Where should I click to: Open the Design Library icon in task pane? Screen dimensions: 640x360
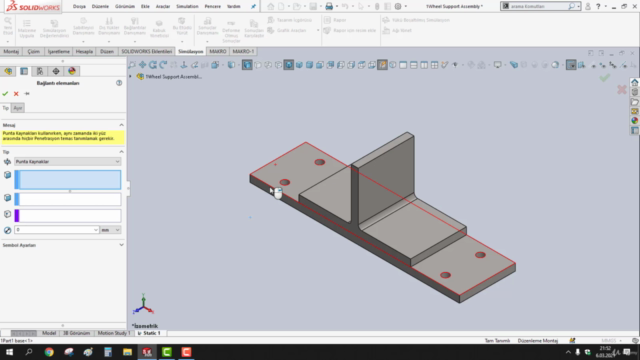click(x=635, y=92)
